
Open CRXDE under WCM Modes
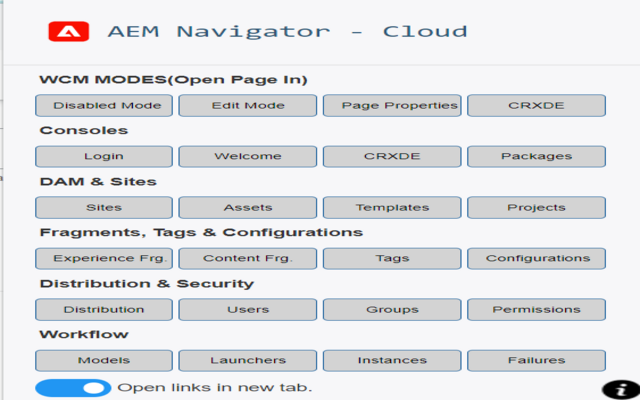536,106
